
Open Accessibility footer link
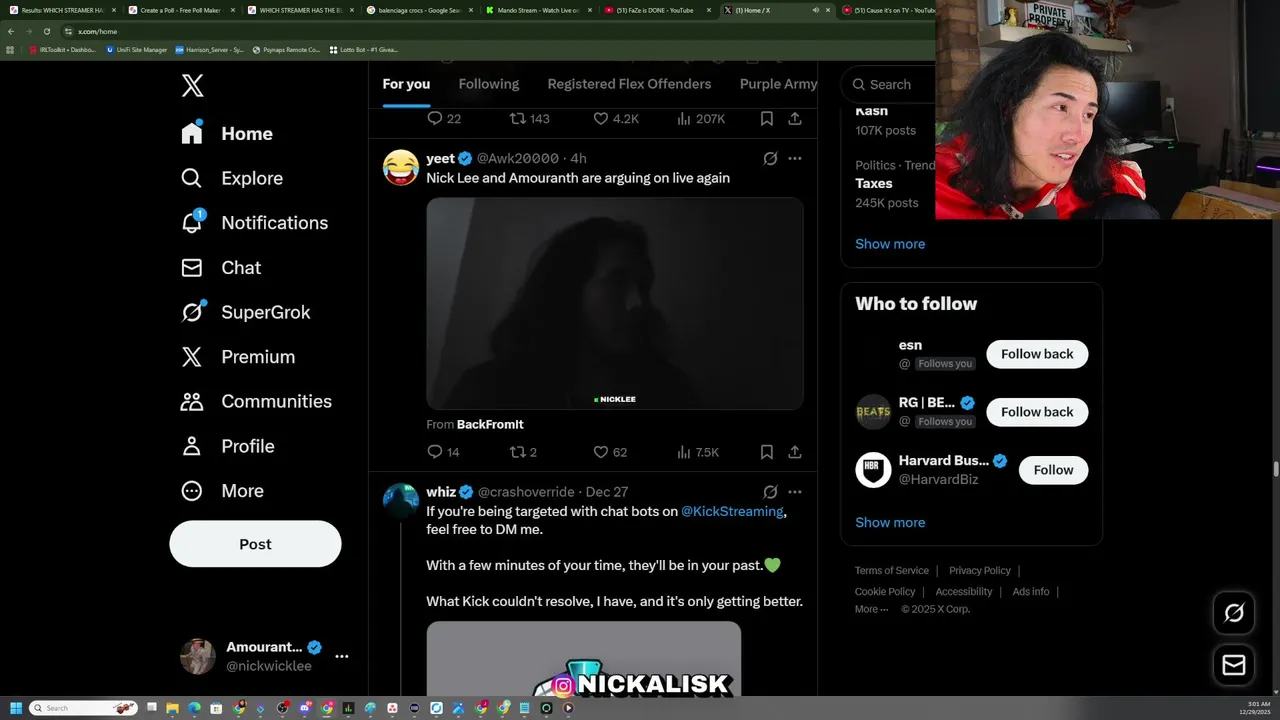click(x=964, y=591)
